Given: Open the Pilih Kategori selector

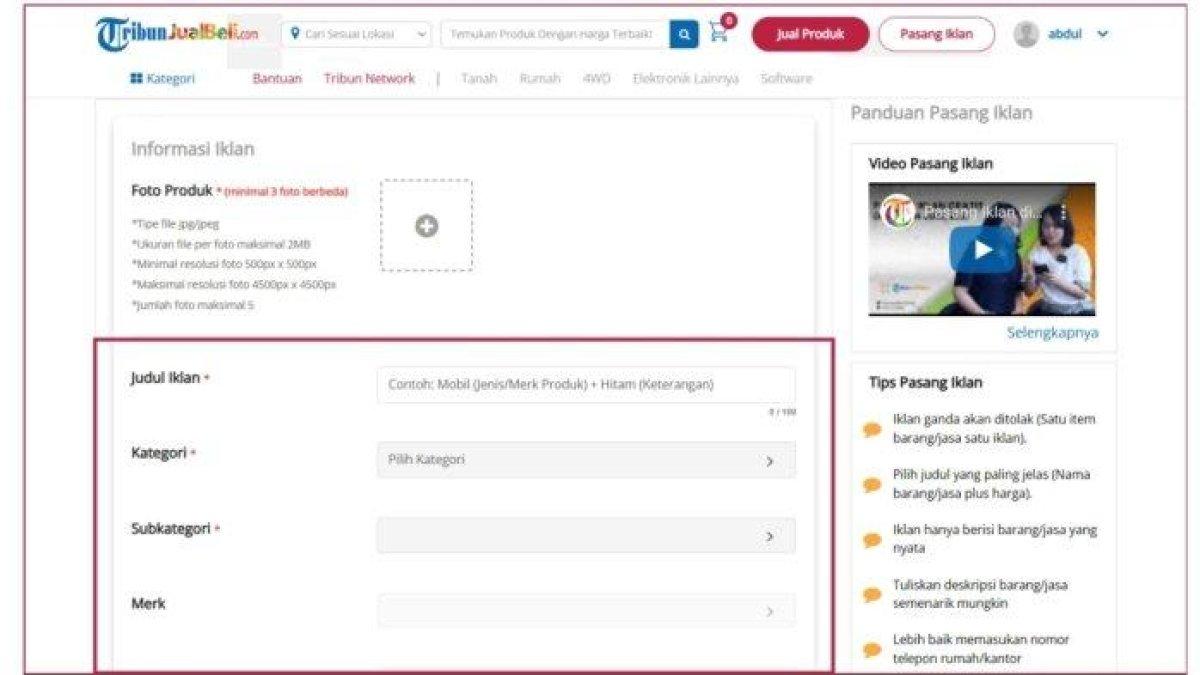Looking at the screenshot, I should pyautogui.click(x=585, y=459).
